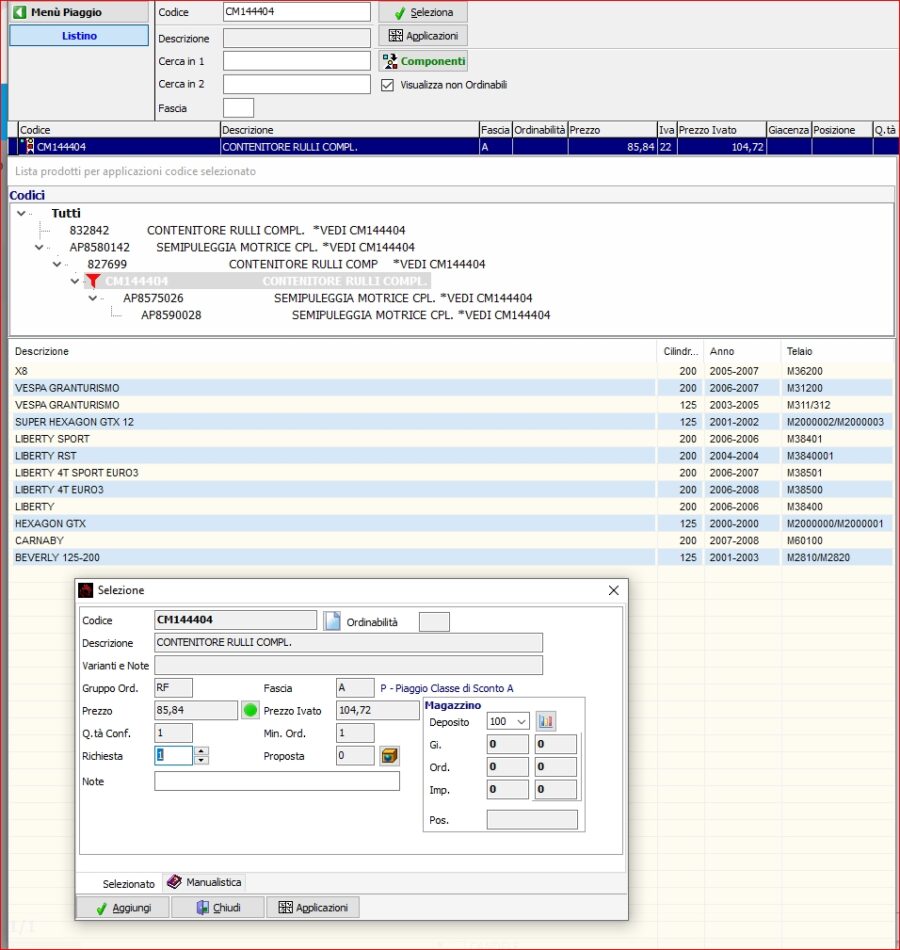The width and height of the screenshot is (900, 950).
Task: Open the box icon beside Proposta
Action: click(x=389, y=756)
